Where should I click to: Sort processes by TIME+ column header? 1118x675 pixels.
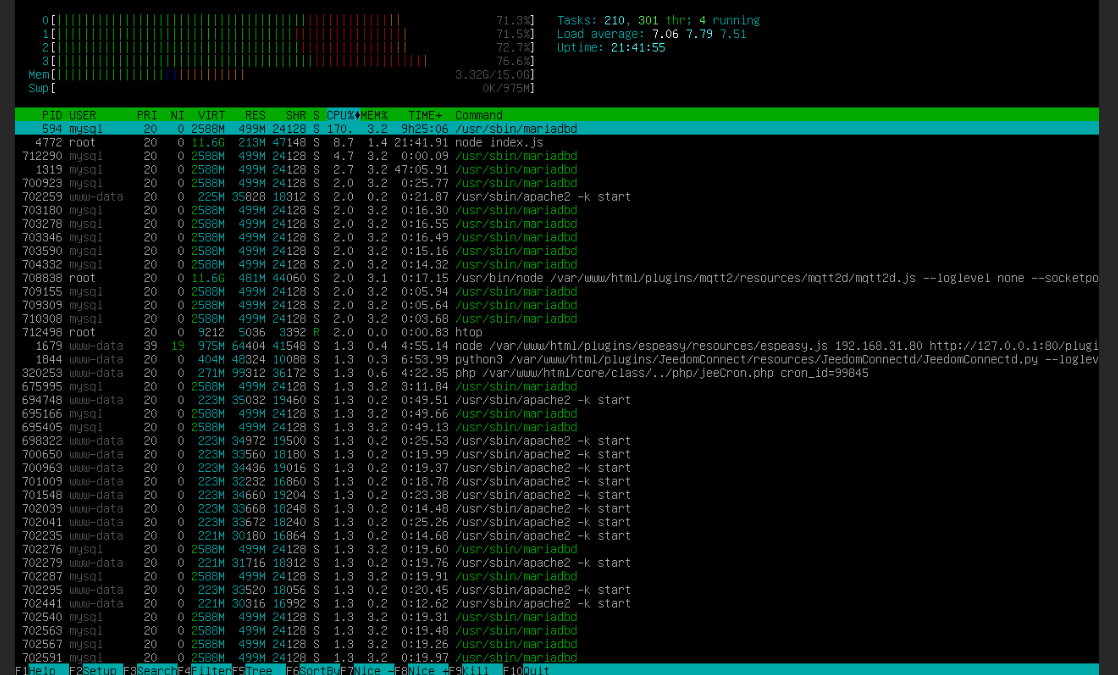[425, 115]
